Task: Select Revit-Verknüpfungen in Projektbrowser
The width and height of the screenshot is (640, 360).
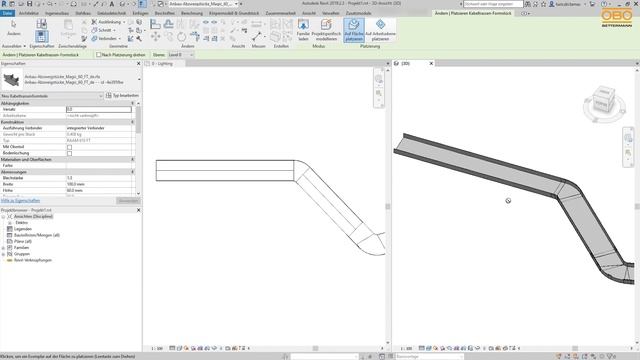Action: pos(33,260)
